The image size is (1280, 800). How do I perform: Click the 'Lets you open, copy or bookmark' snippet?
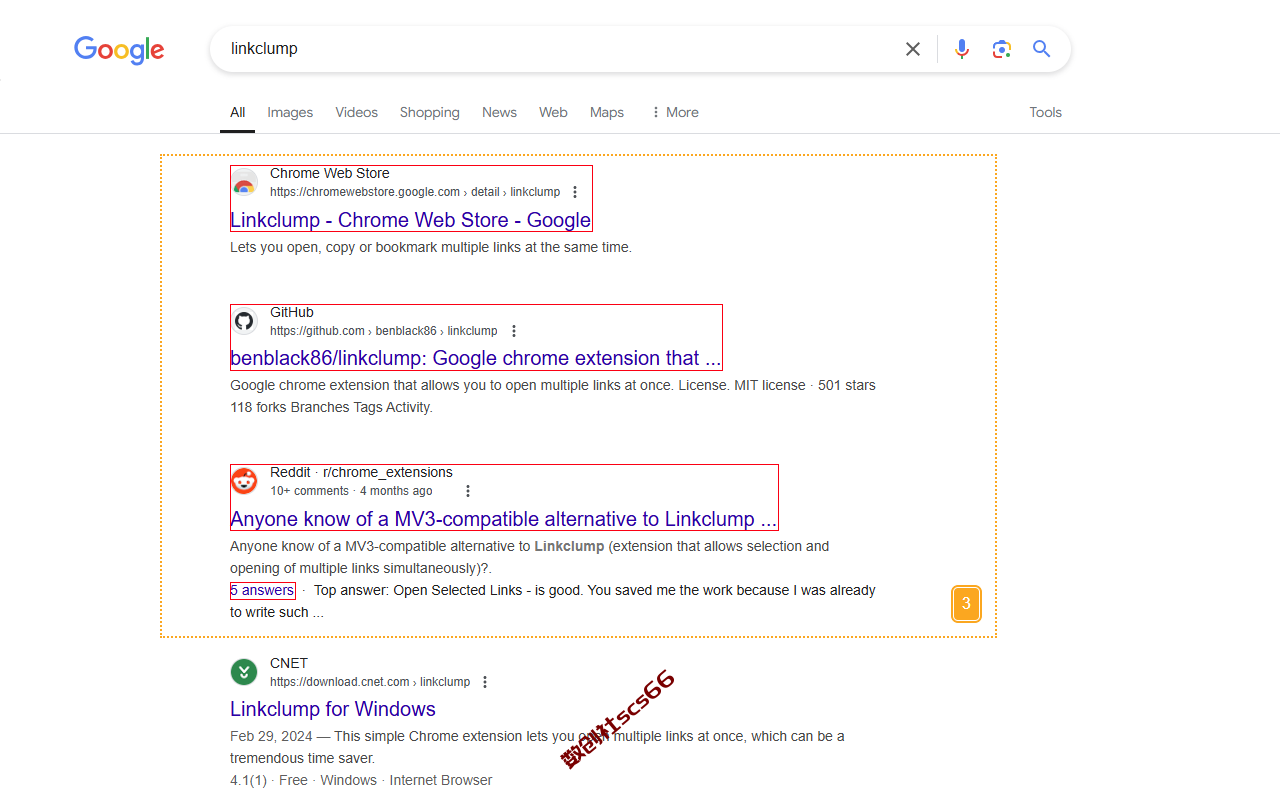[x=431, y=247]
